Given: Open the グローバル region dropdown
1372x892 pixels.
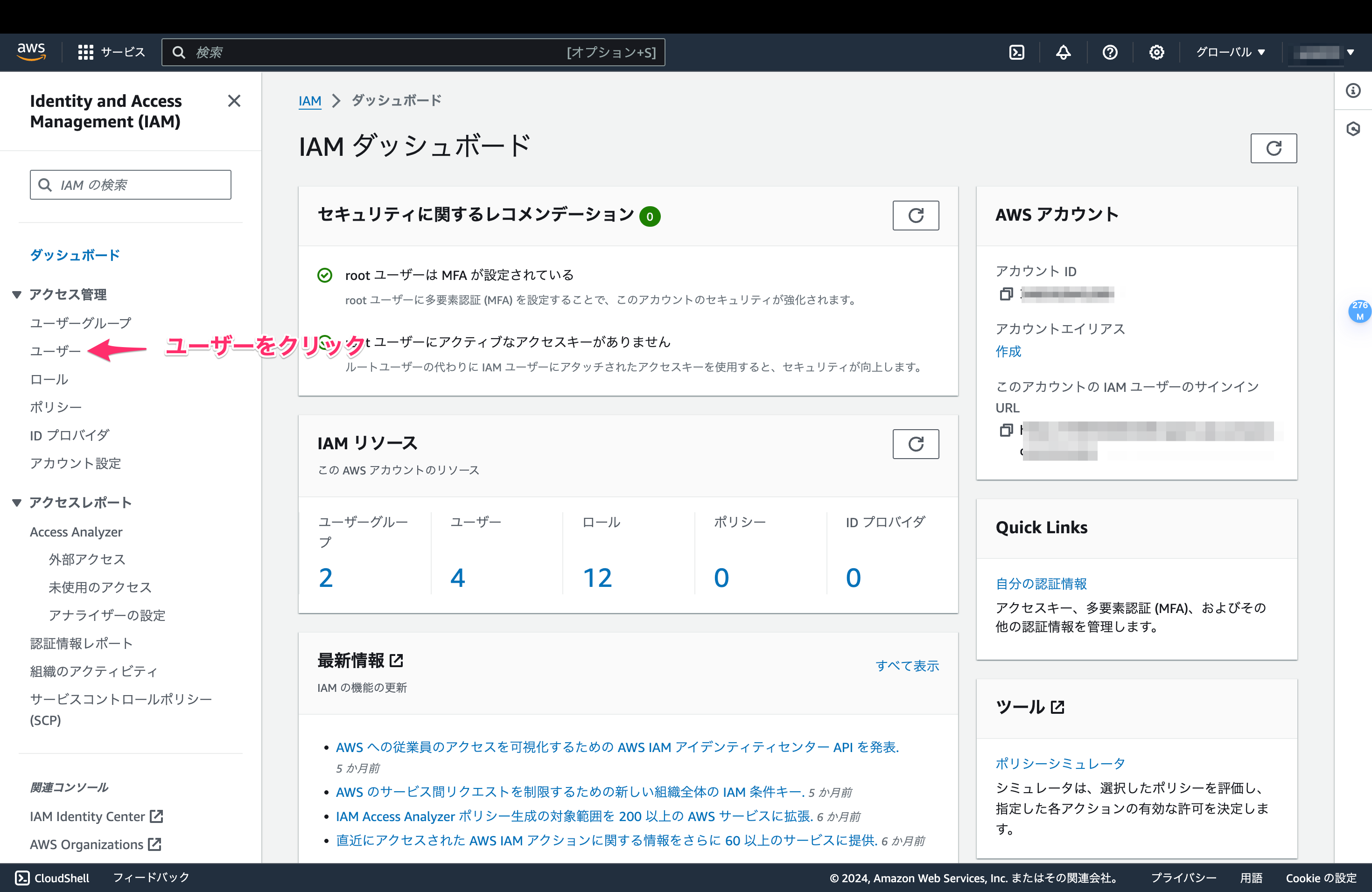Looking at the screenshot, I should 1231,52.
